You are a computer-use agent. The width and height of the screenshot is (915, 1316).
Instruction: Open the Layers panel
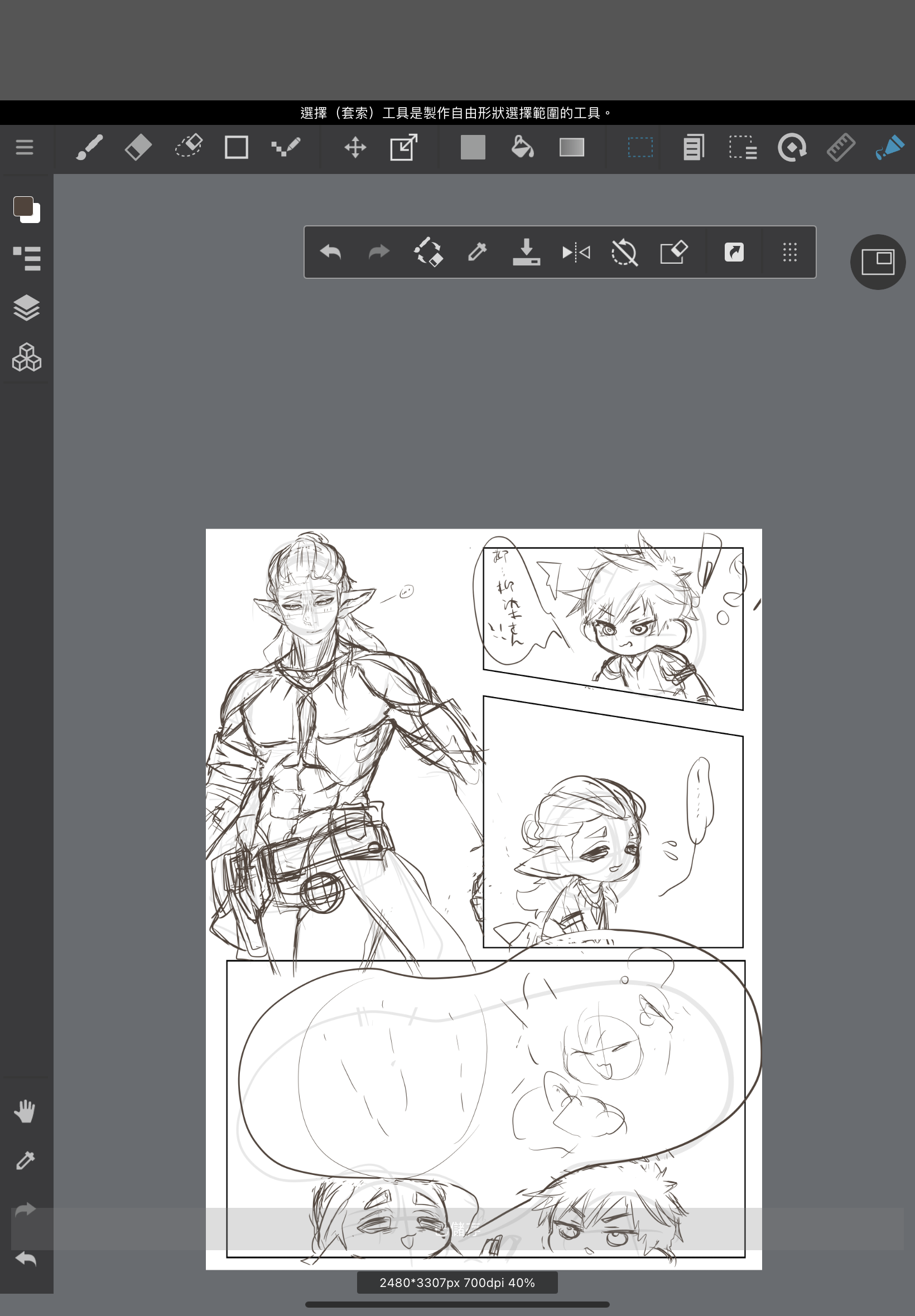[26, 308]
